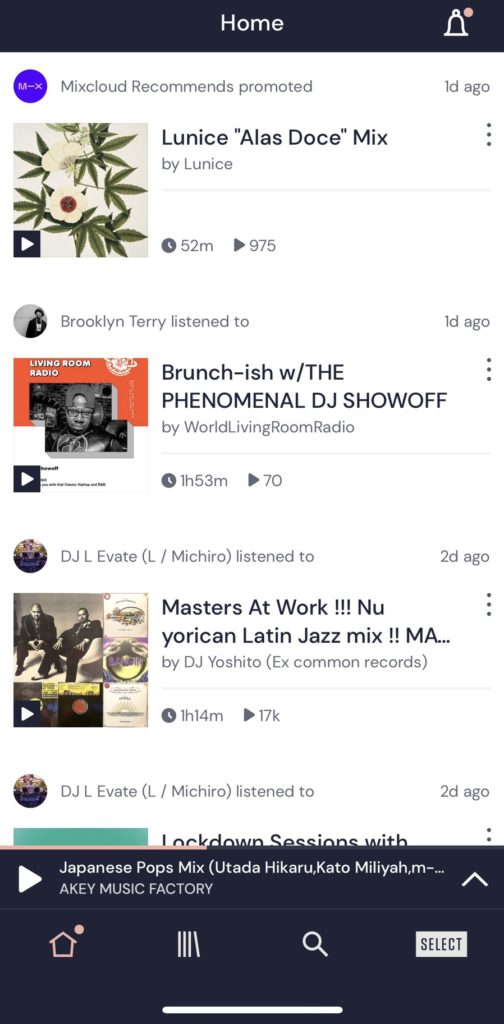This screenshot has width=504, height=1024.
Task: Play the Masters At Work mix thumbnail
Action: [x=27, y=714]
